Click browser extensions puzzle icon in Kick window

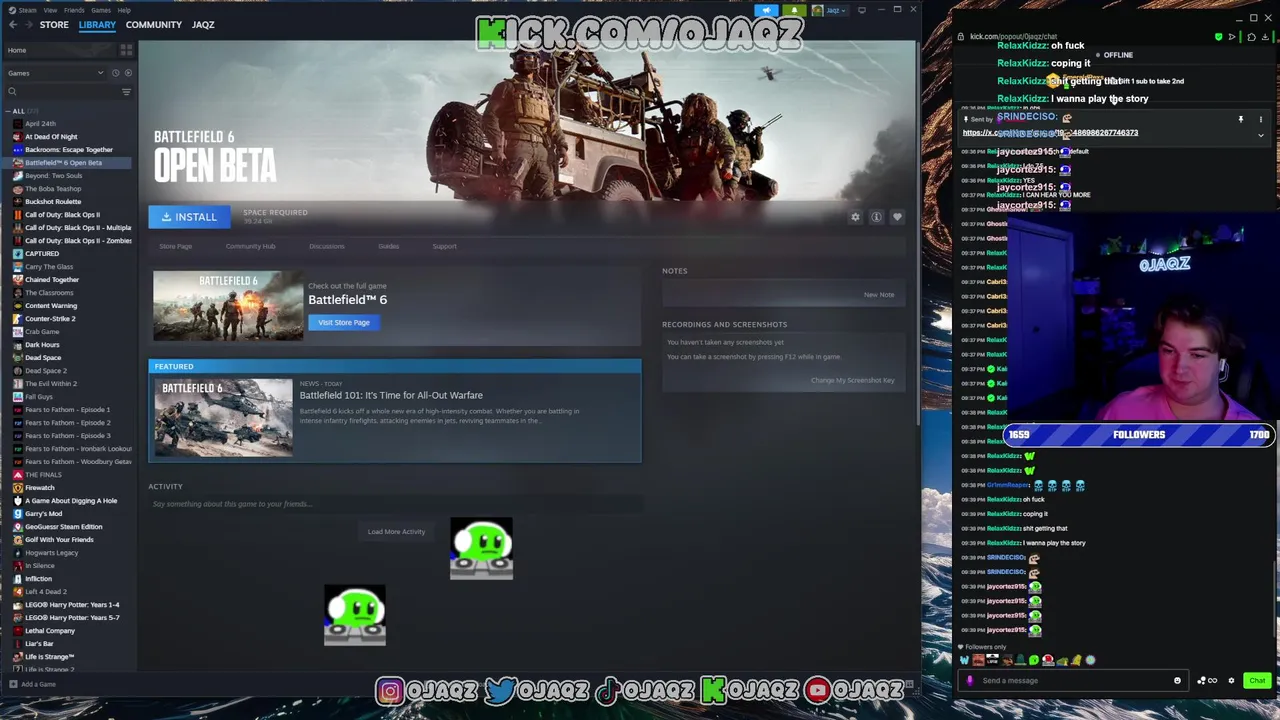coord(1251,37)
